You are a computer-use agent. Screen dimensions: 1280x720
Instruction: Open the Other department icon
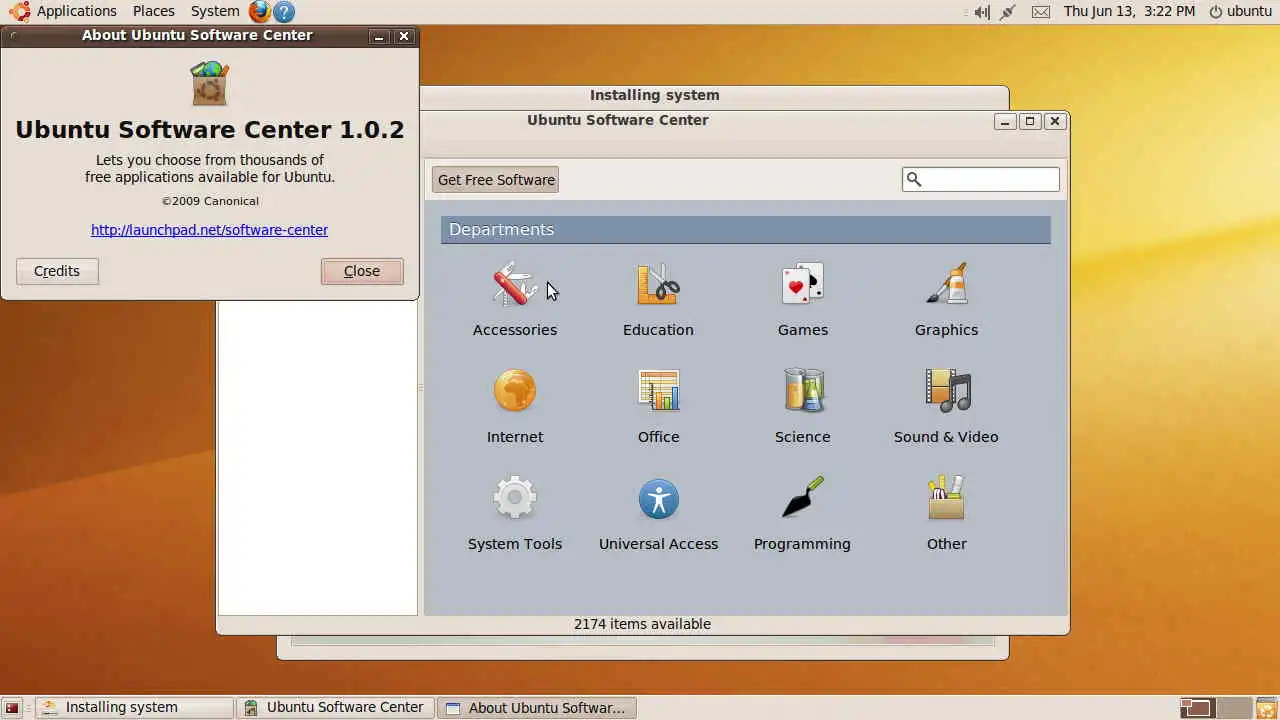point(946,498)
